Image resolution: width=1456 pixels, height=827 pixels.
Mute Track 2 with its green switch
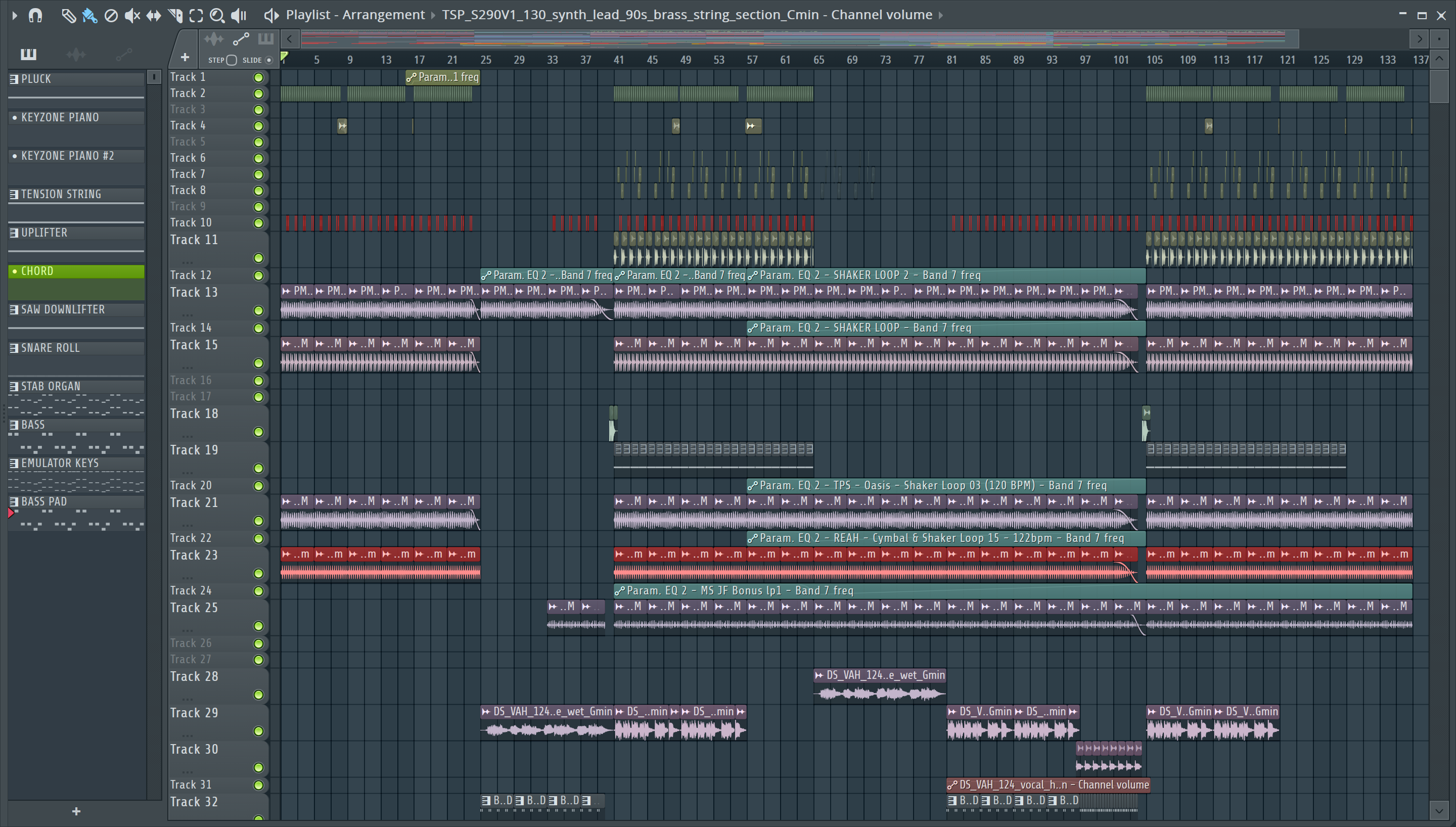[x=258, y=94]
